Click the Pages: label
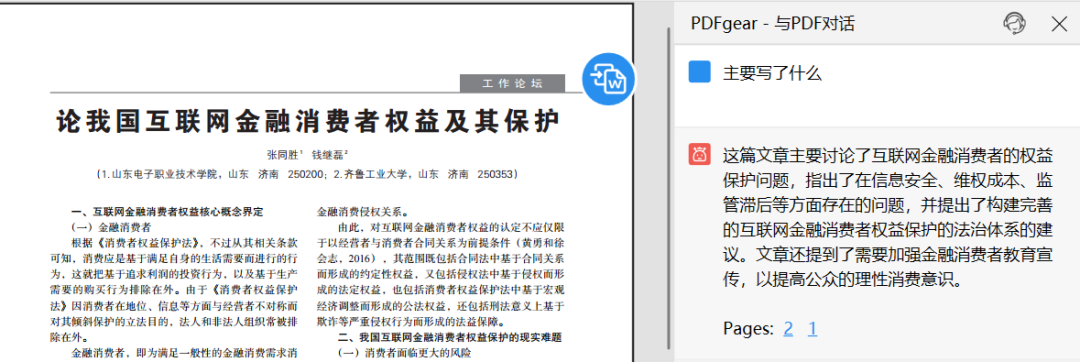This screenshot has width=1080, height=362. tap(748, 329)
